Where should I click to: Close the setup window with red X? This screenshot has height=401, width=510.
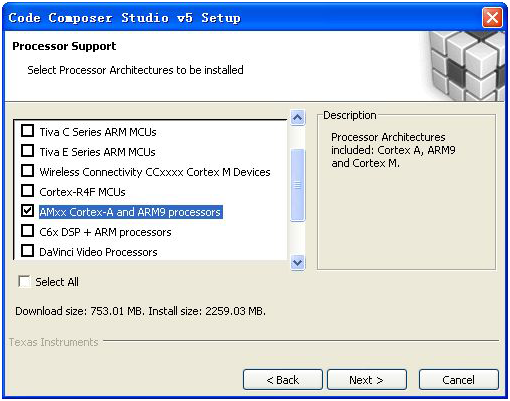[492, 17]
